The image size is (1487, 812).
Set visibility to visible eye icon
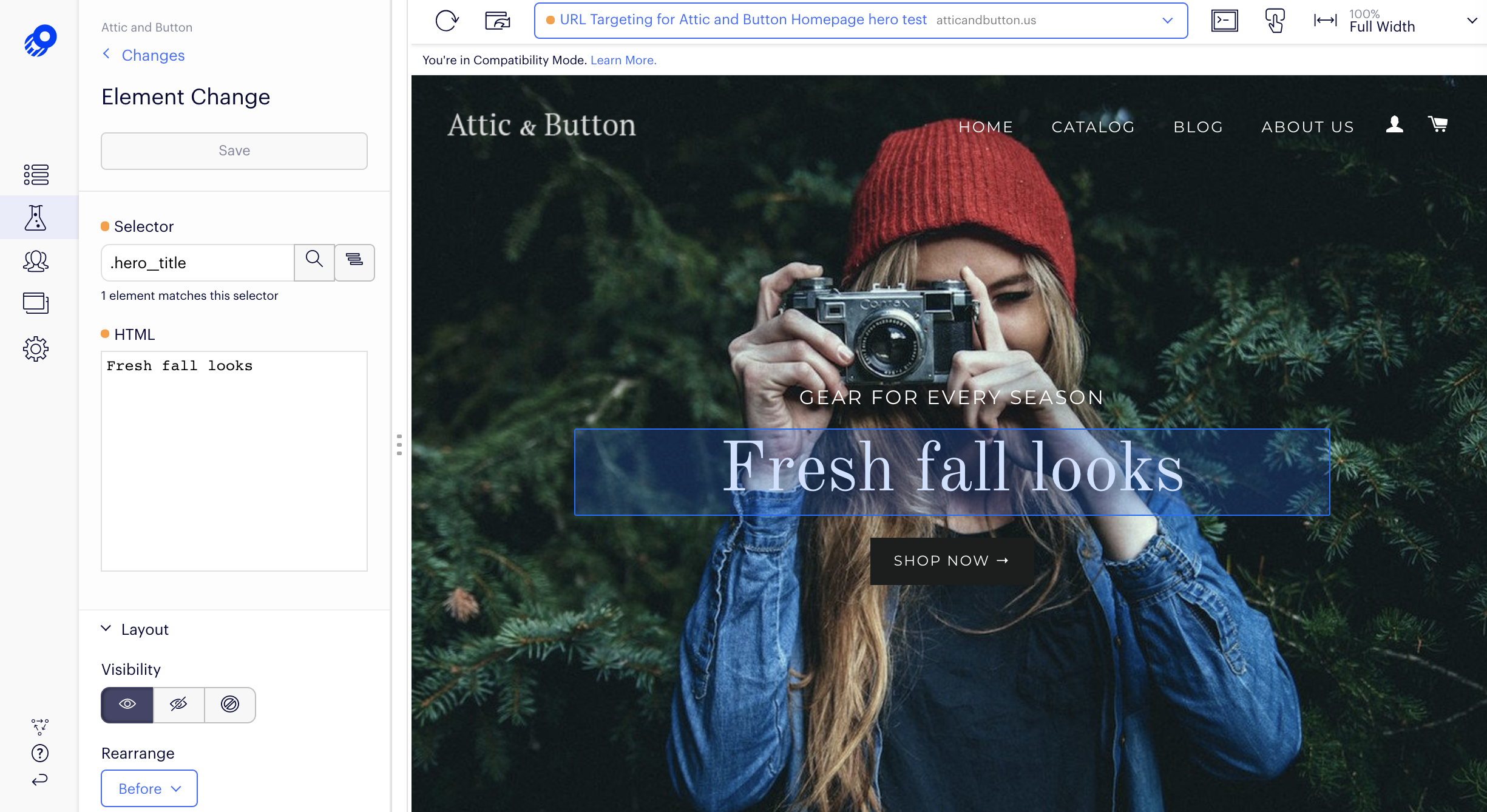(x=127, y=705)
